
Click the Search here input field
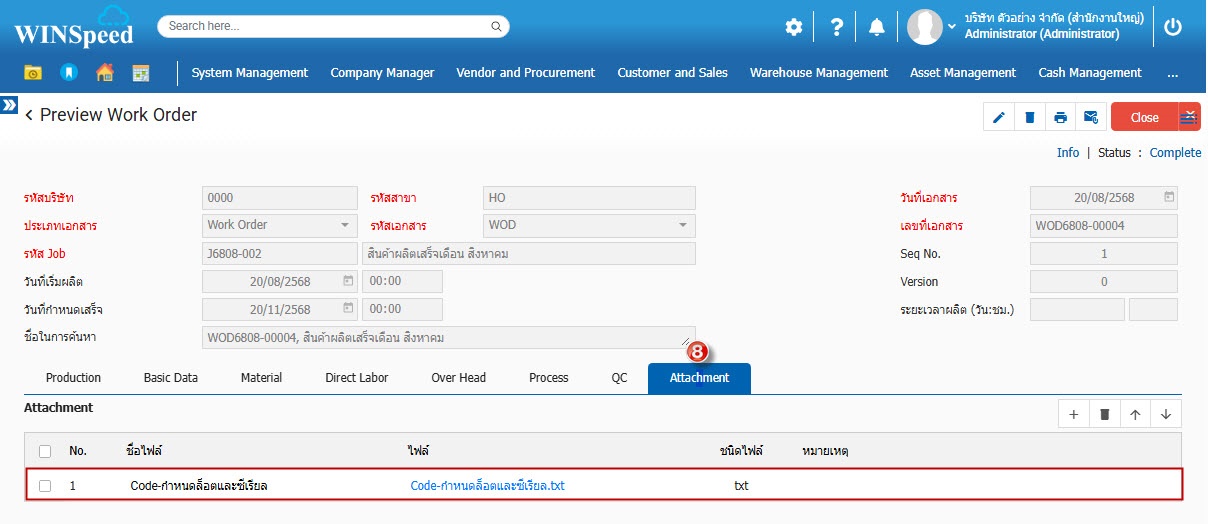tap(333, 26)
